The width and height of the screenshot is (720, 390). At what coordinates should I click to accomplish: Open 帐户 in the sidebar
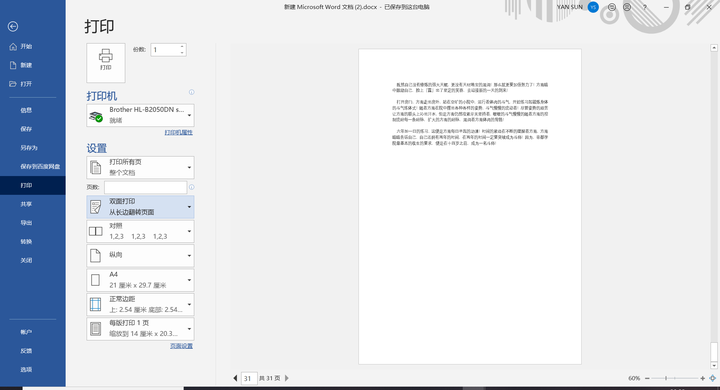pos(33,332)
